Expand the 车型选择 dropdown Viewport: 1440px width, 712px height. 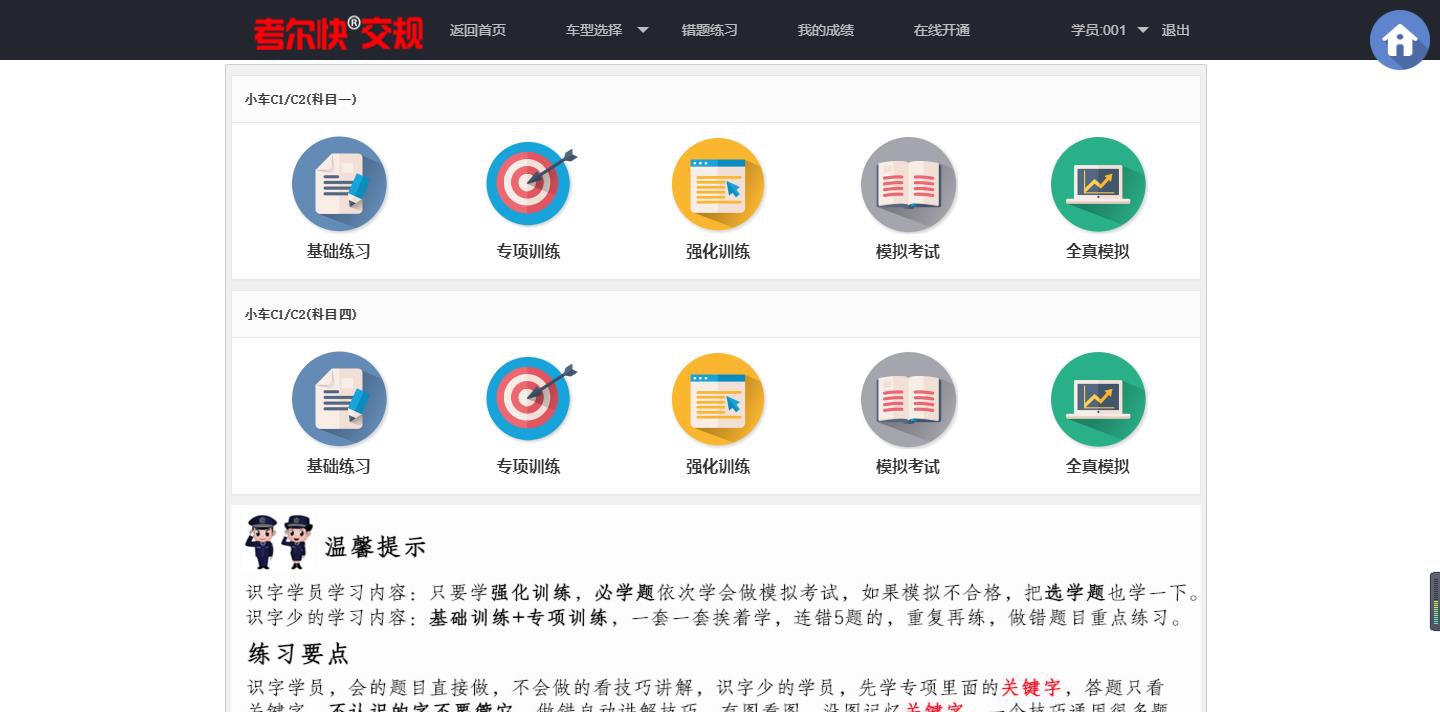(x=594, y=30)
